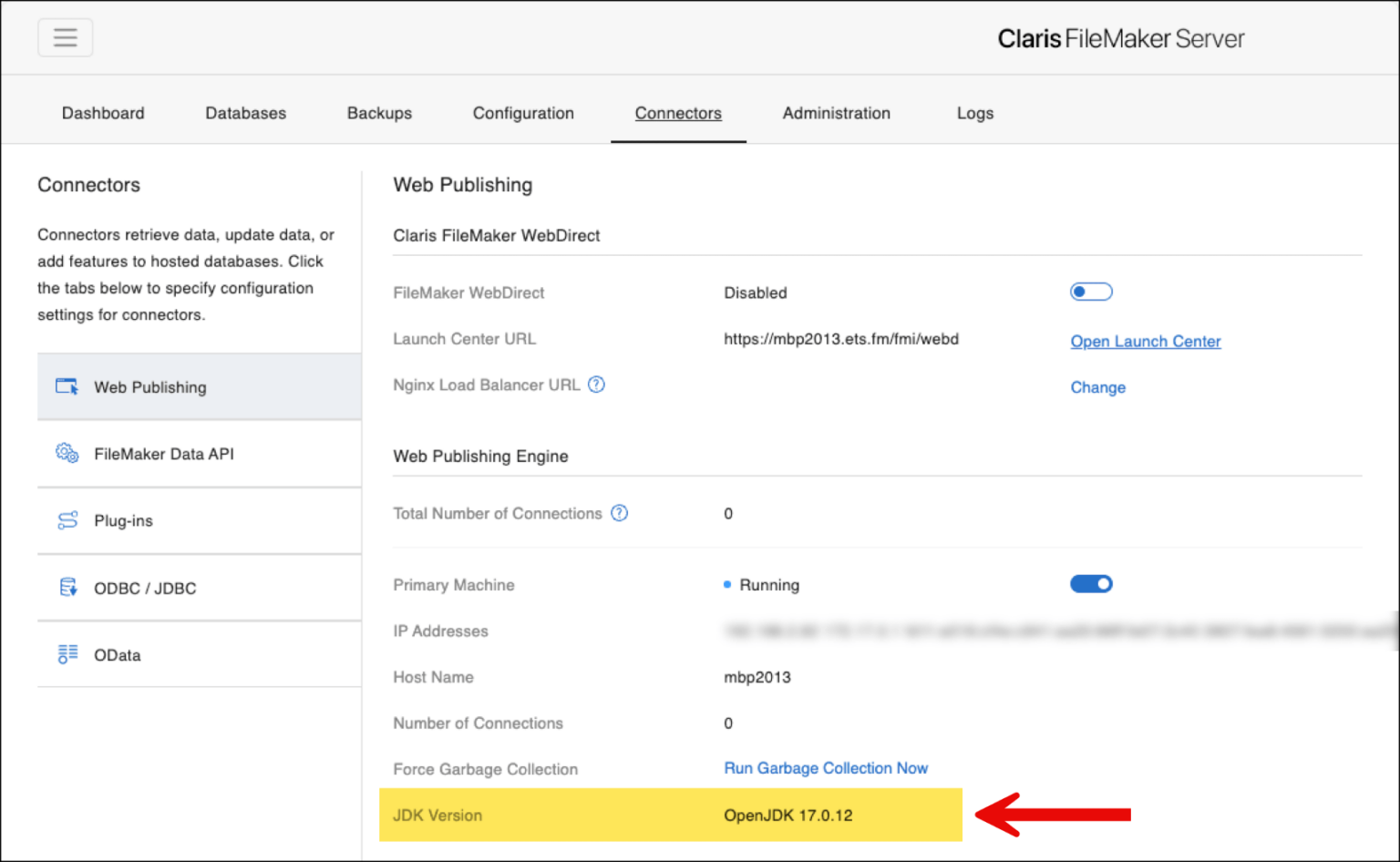The image size is (1400, 862).
Task: Enable the FileMaker WebDirect toggle
Action: click(1091, 291)
